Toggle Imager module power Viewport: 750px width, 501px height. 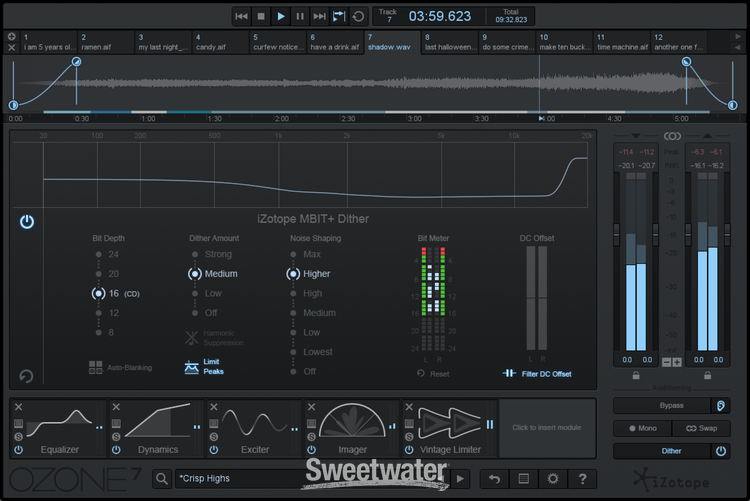(x=311, y=450)
